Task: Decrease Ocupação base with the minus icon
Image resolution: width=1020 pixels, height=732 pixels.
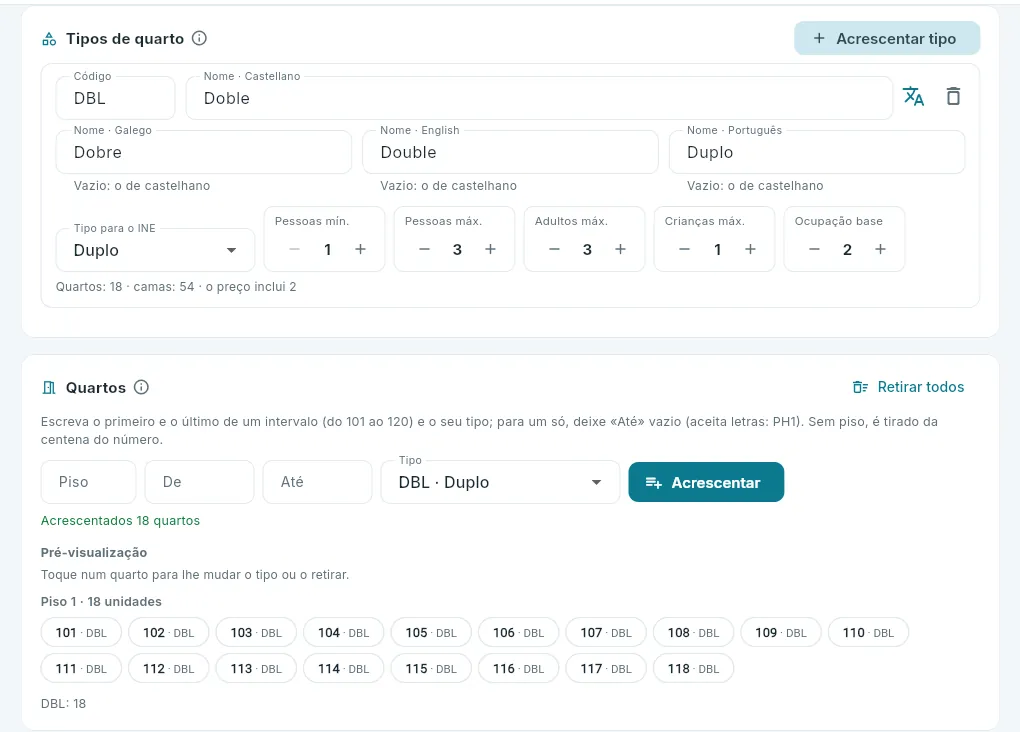Action: coord(814,249)
